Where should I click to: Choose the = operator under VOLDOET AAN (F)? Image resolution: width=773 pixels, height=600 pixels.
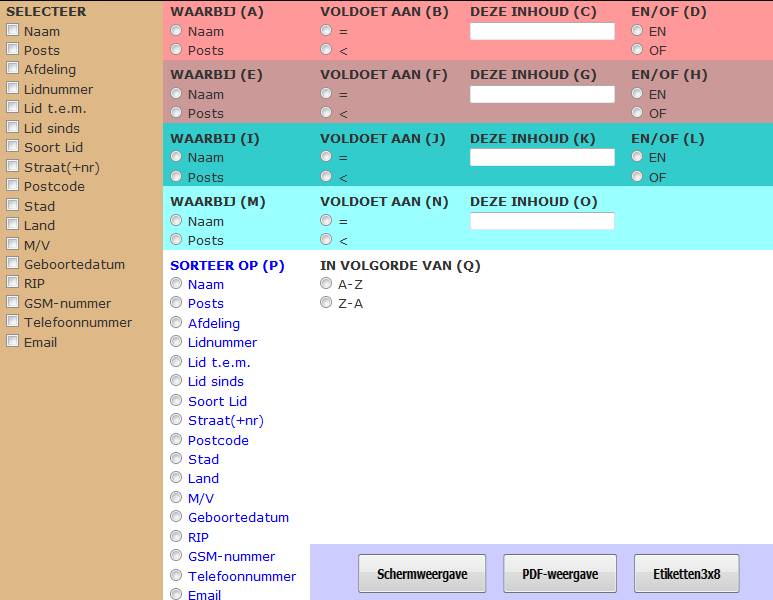(x=326, y=94)
